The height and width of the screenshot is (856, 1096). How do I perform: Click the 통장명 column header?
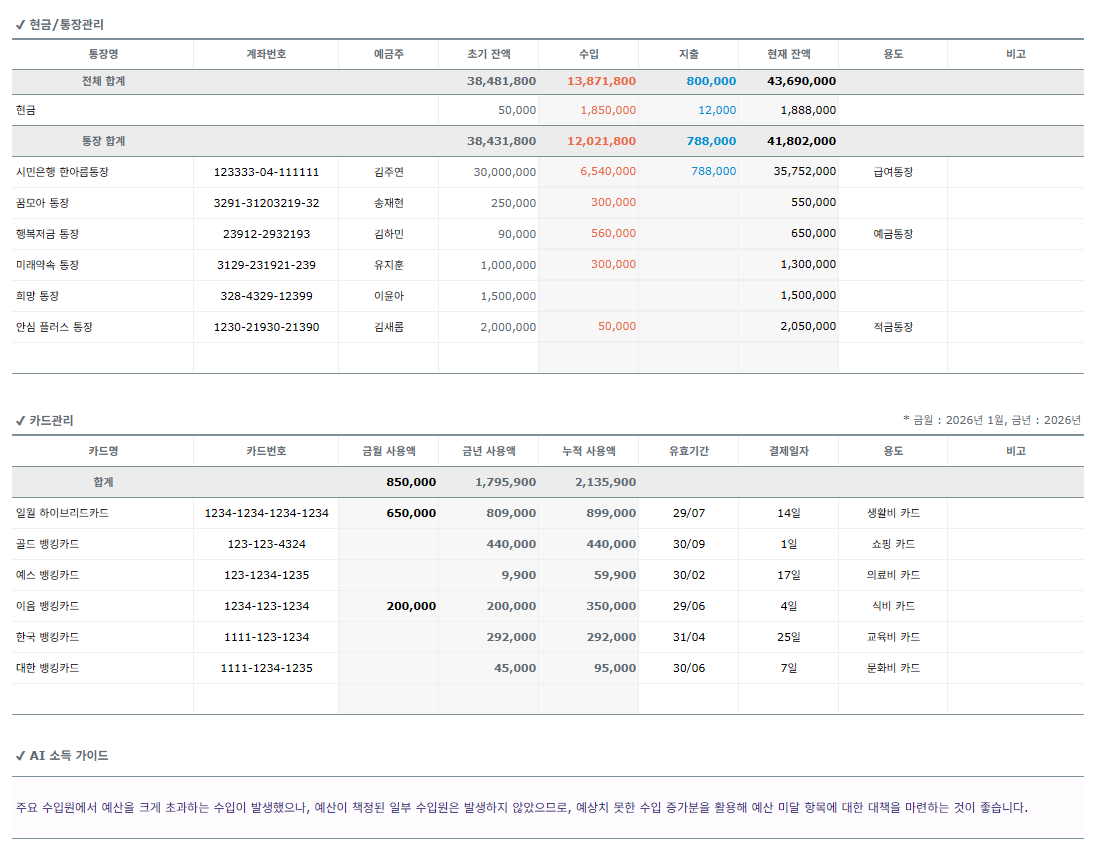(x=103, y=54)
